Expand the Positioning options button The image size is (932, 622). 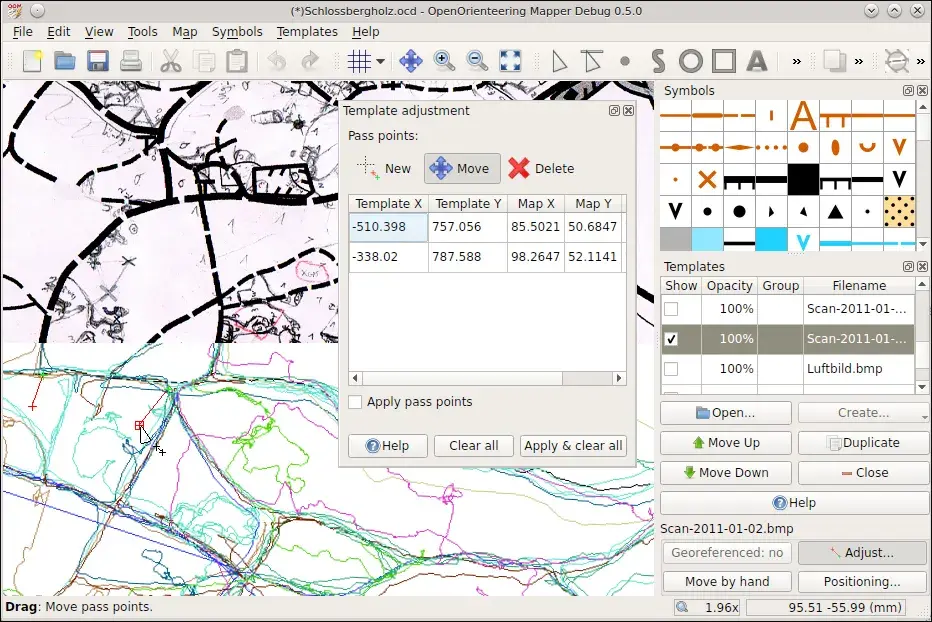[x=862, y=582]
